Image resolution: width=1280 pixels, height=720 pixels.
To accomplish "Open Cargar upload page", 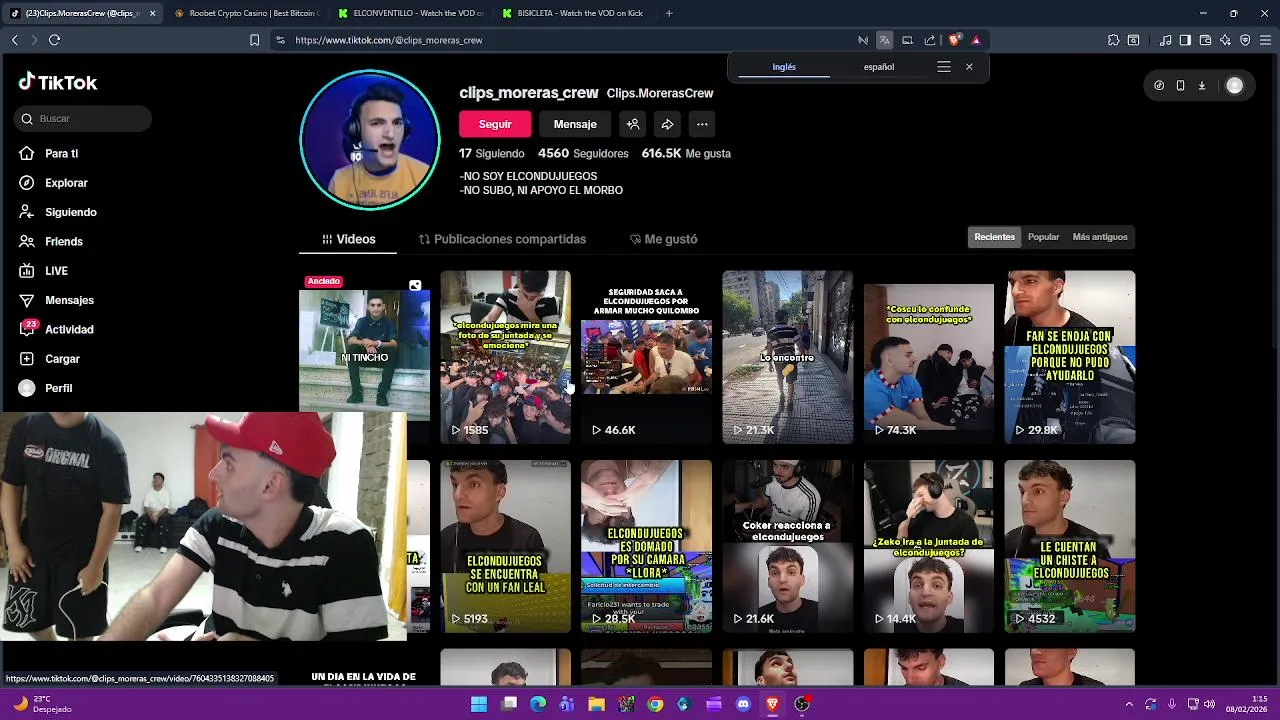I will pyautogui.click(x=62, y=359).
